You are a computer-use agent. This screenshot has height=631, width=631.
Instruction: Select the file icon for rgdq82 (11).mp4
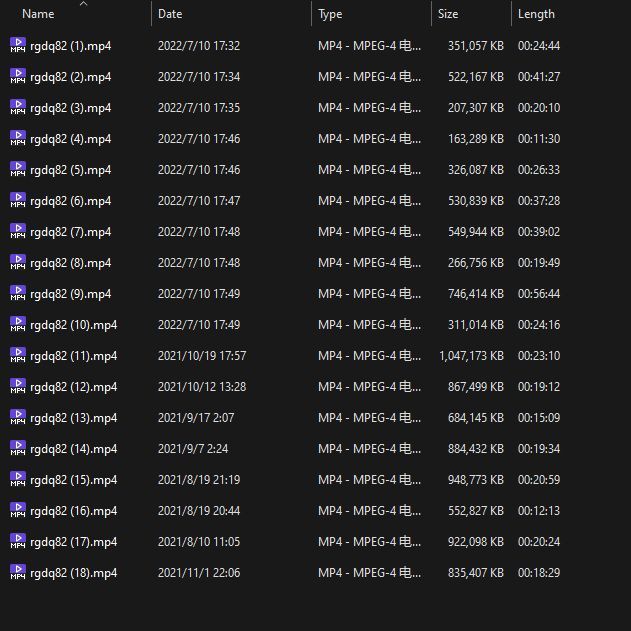[x=18, y=355]
